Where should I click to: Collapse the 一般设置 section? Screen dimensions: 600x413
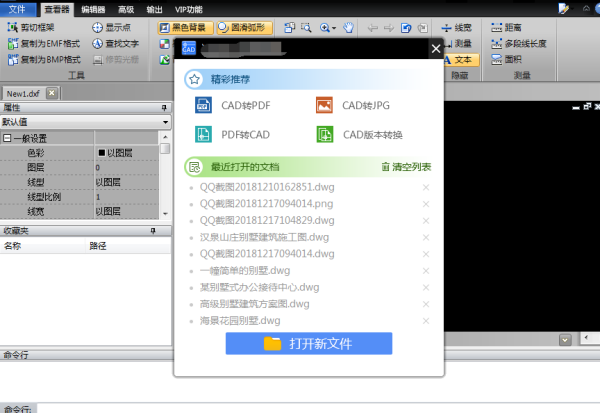(x=7, y=139)
